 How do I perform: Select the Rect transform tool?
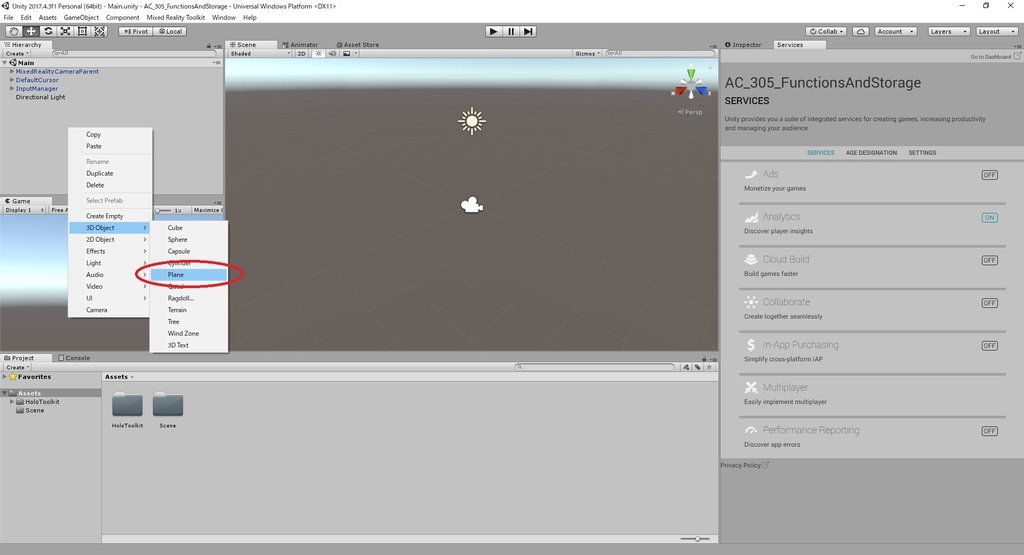click(82, 31)
